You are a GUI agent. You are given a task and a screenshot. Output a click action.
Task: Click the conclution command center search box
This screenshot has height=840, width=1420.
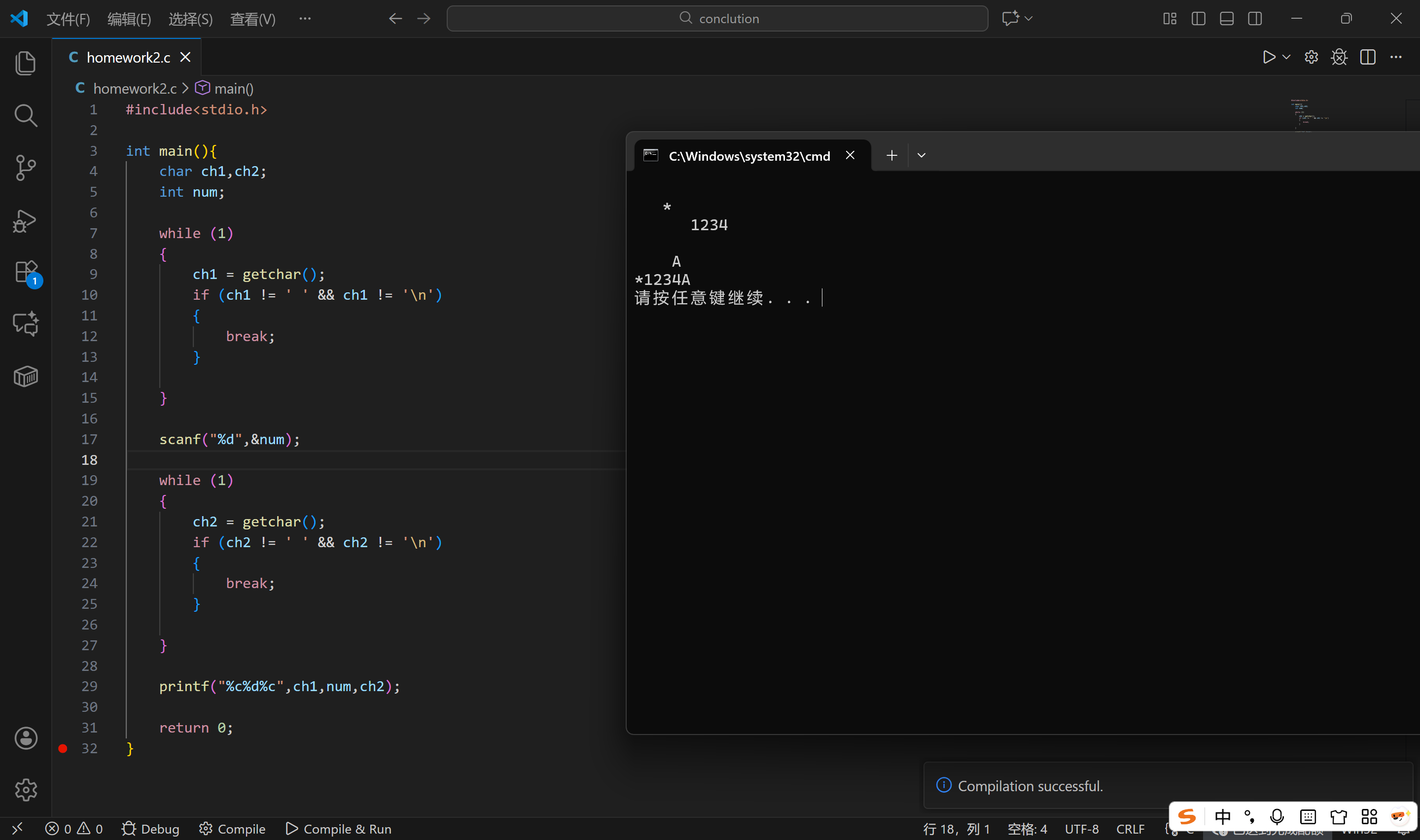point(717,19)
